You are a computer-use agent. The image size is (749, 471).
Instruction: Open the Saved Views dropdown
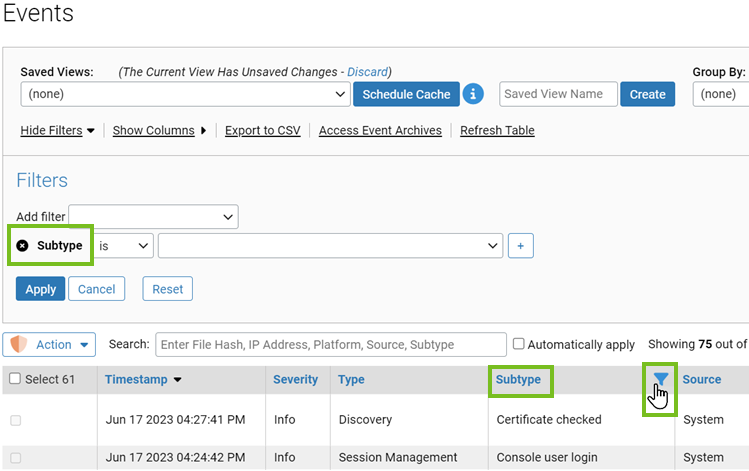[185, 94]
